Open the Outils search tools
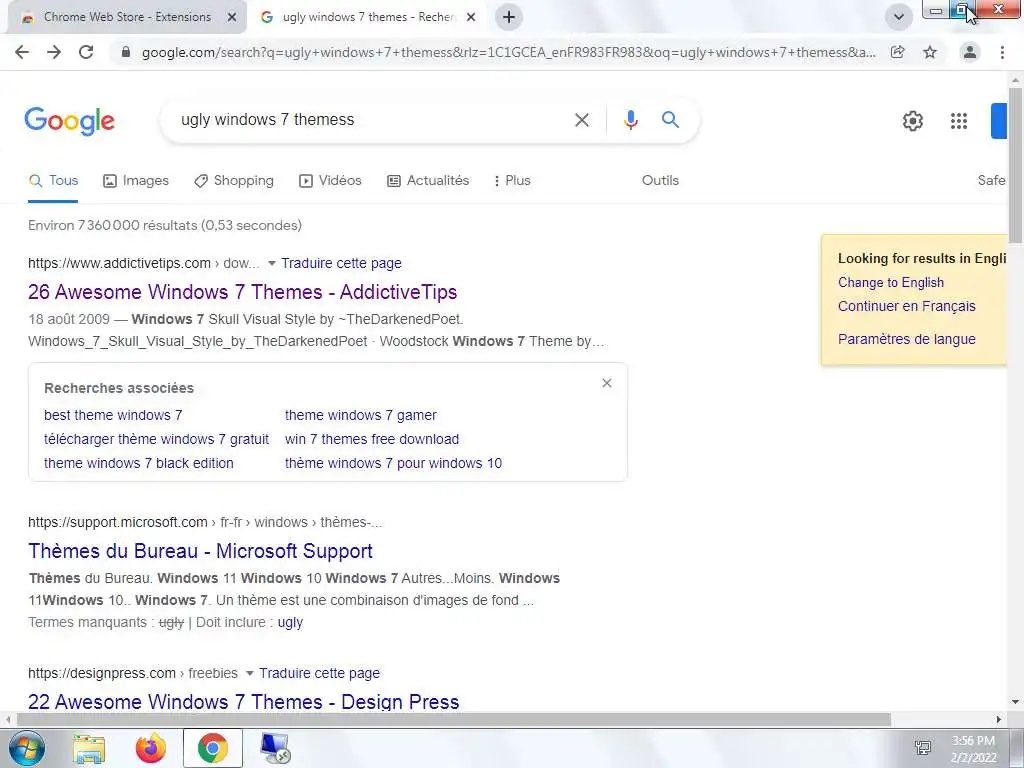This screenshot has width=1024, height=768. [x=660, y=181]
